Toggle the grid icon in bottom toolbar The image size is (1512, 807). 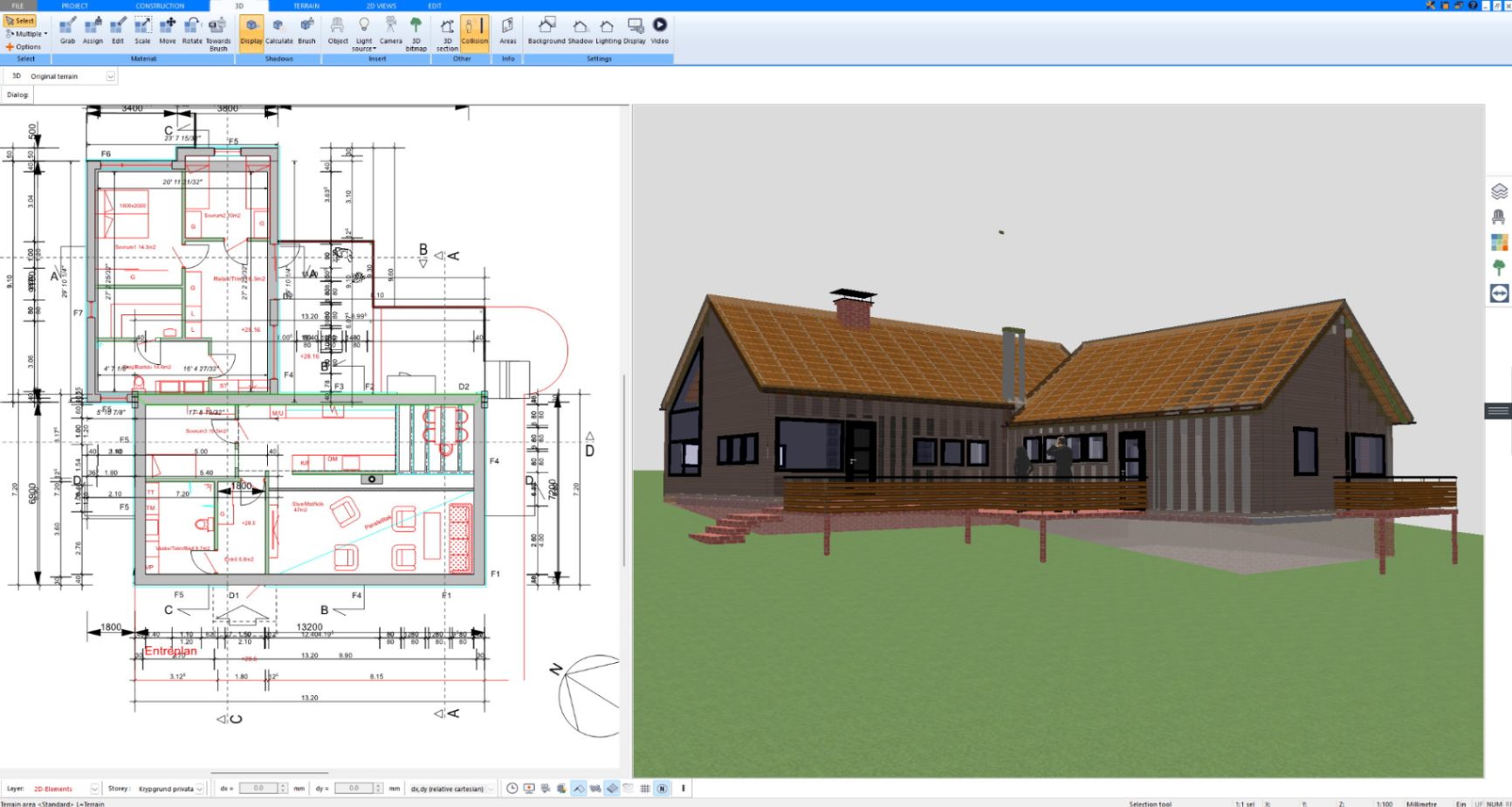[x=645, y=789]
